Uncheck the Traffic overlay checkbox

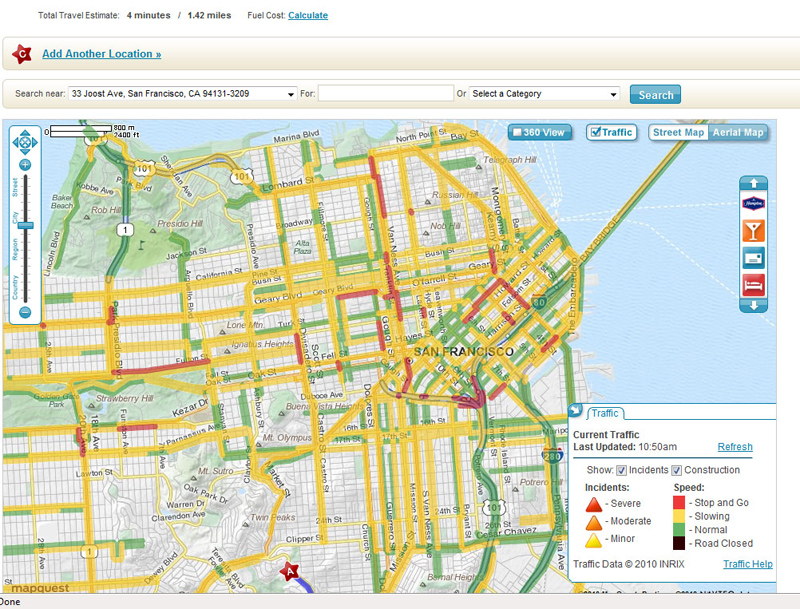[595, 132]
